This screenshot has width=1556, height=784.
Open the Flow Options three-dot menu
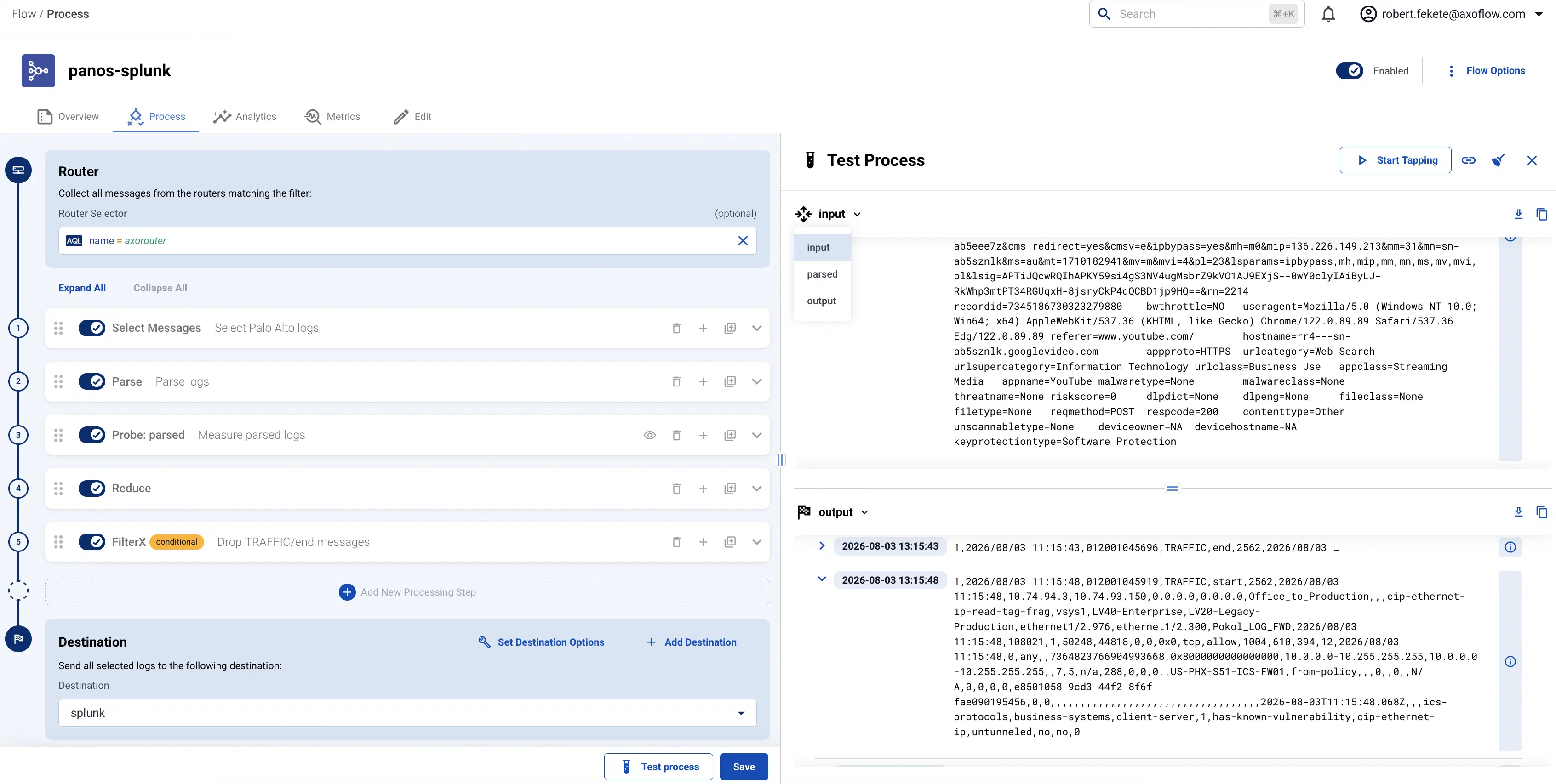[x=1451, y=71]
